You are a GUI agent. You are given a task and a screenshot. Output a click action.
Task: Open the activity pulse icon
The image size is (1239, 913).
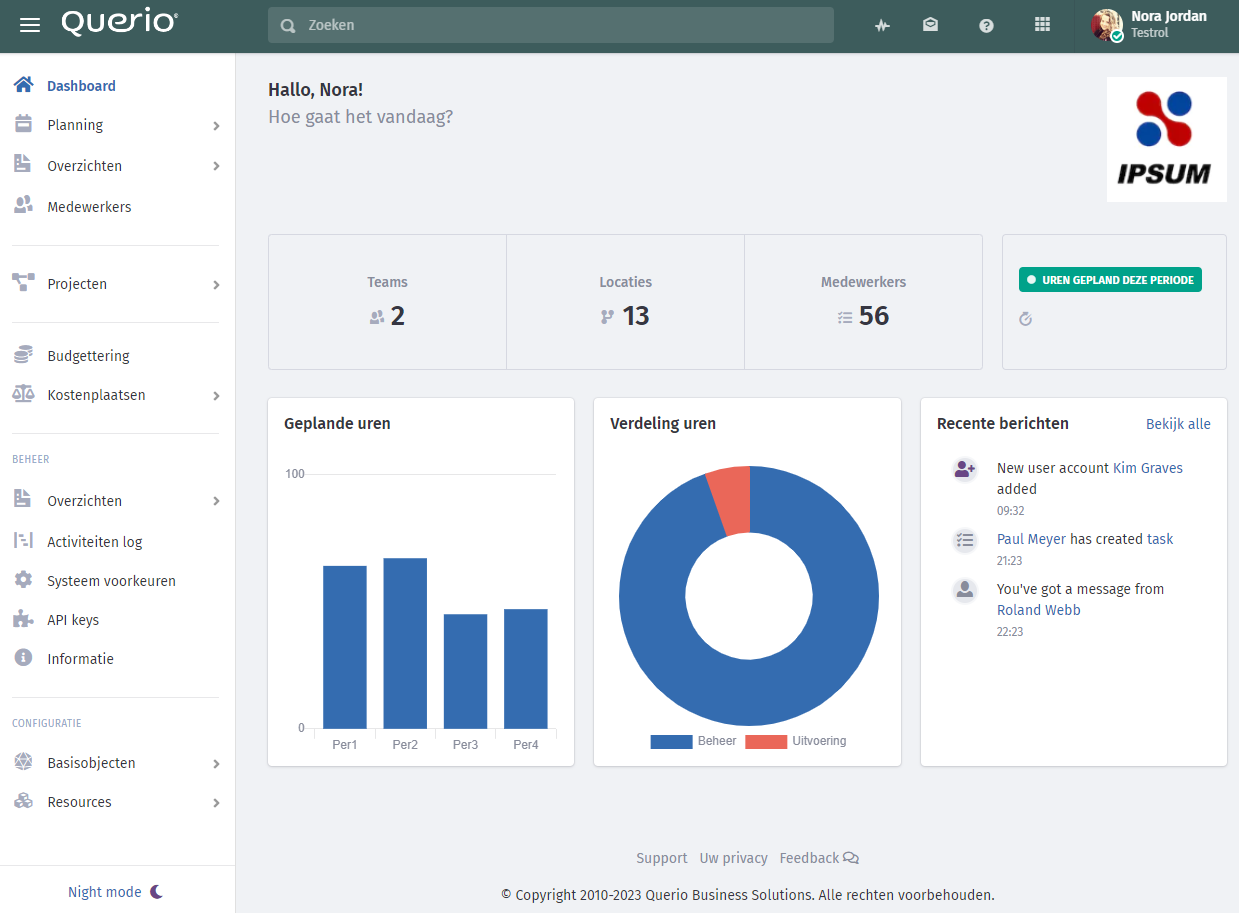(x=882, y=26)
